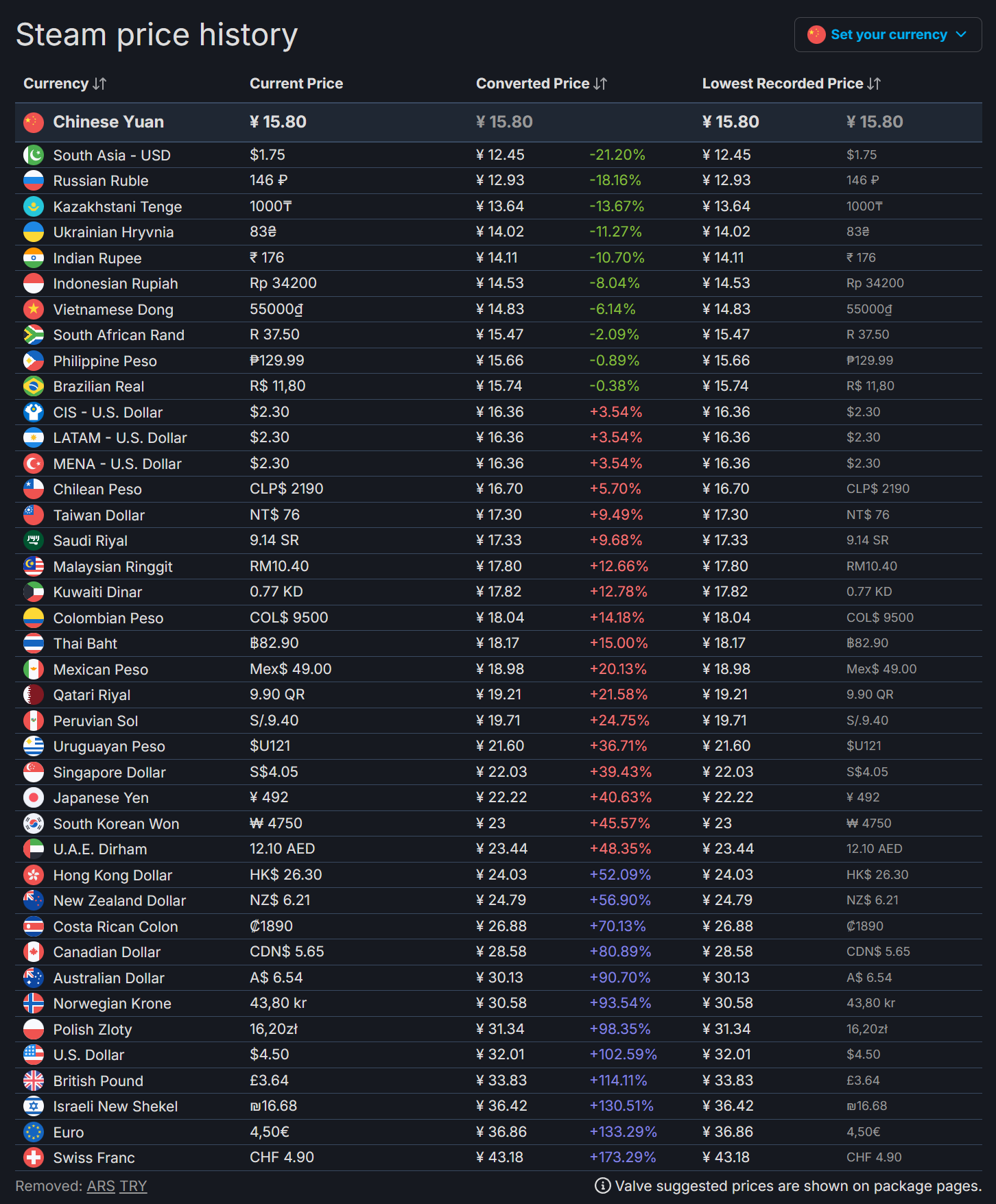Screen dimensions: 996x1204
Task: Click the Norwegian Krone flag icon
Action: pos(34,1004)
